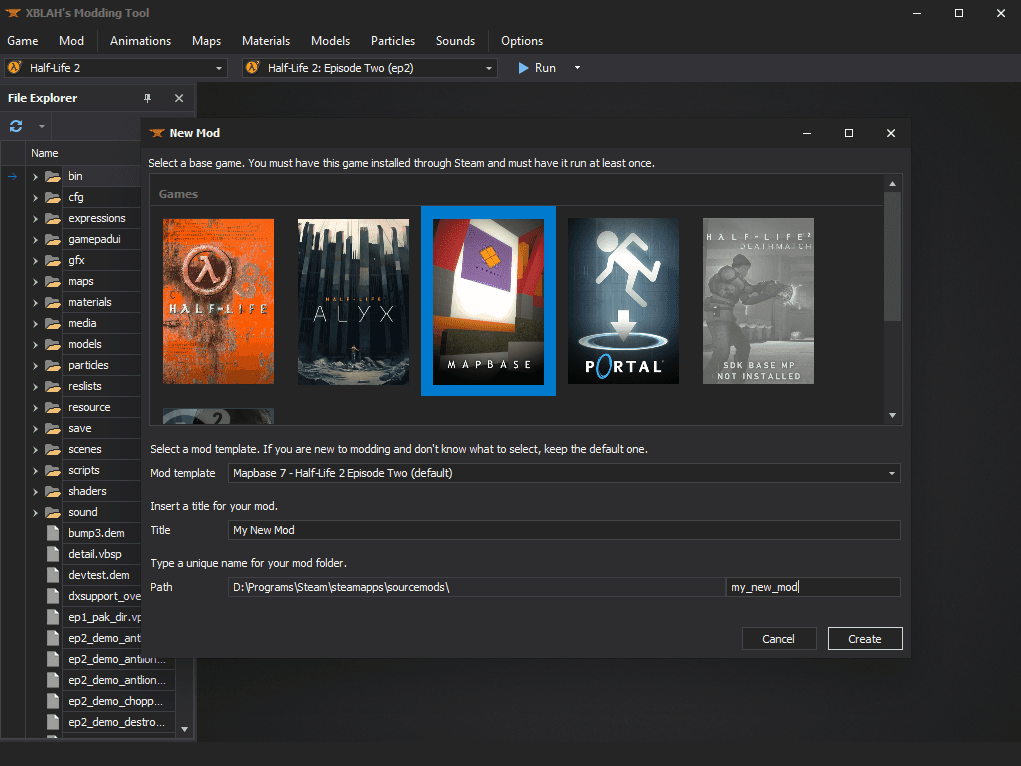Viewport: 1021px width, 766px height.
Task: Click the scripts folder icon
Action: pos(53,470)
